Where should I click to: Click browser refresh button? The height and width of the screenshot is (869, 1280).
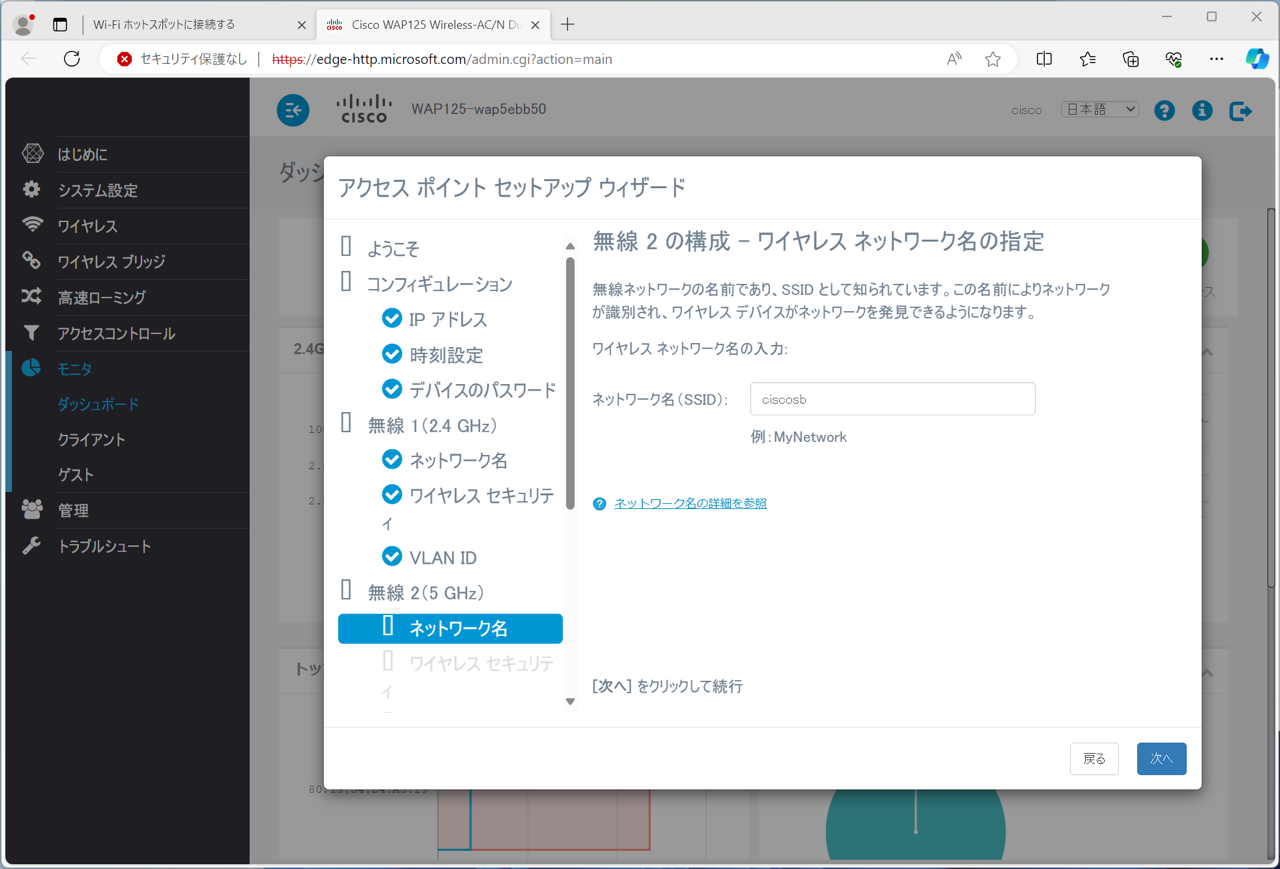pos(72,59)
